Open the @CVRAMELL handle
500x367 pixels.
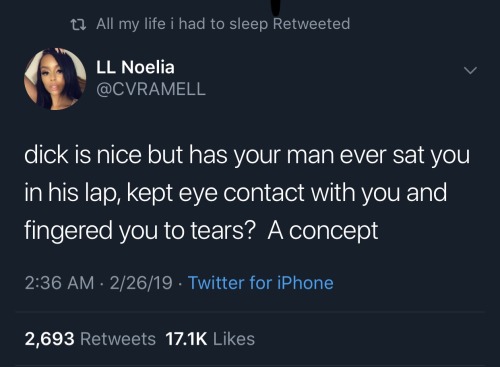click(x=151, y=89)
